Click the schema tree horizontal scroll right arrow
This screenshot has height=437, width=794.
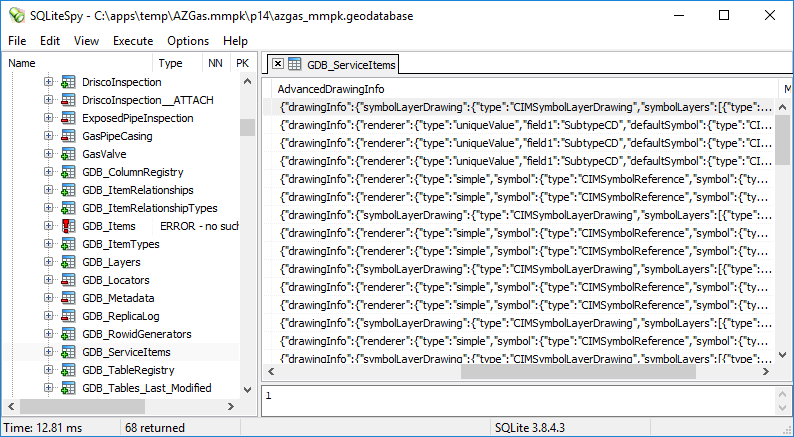(231, 406)
